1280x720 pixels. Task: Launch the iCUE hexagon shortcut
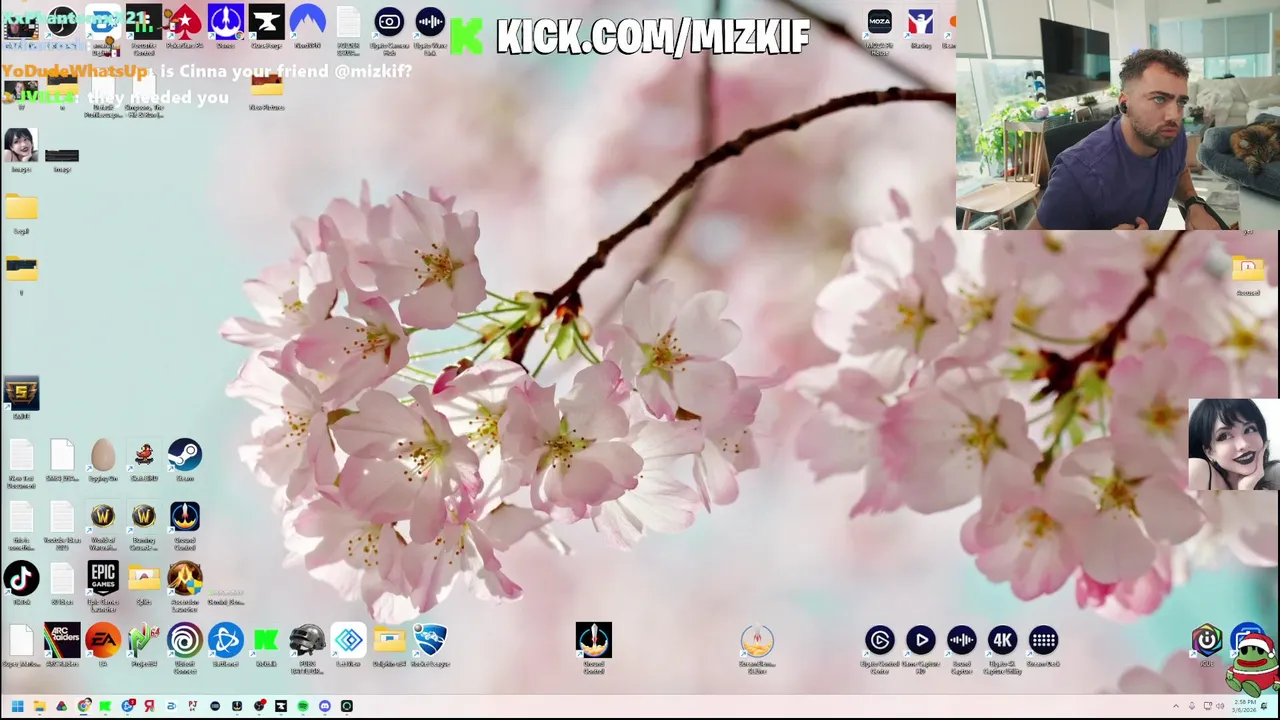[x=1207, y=640]
